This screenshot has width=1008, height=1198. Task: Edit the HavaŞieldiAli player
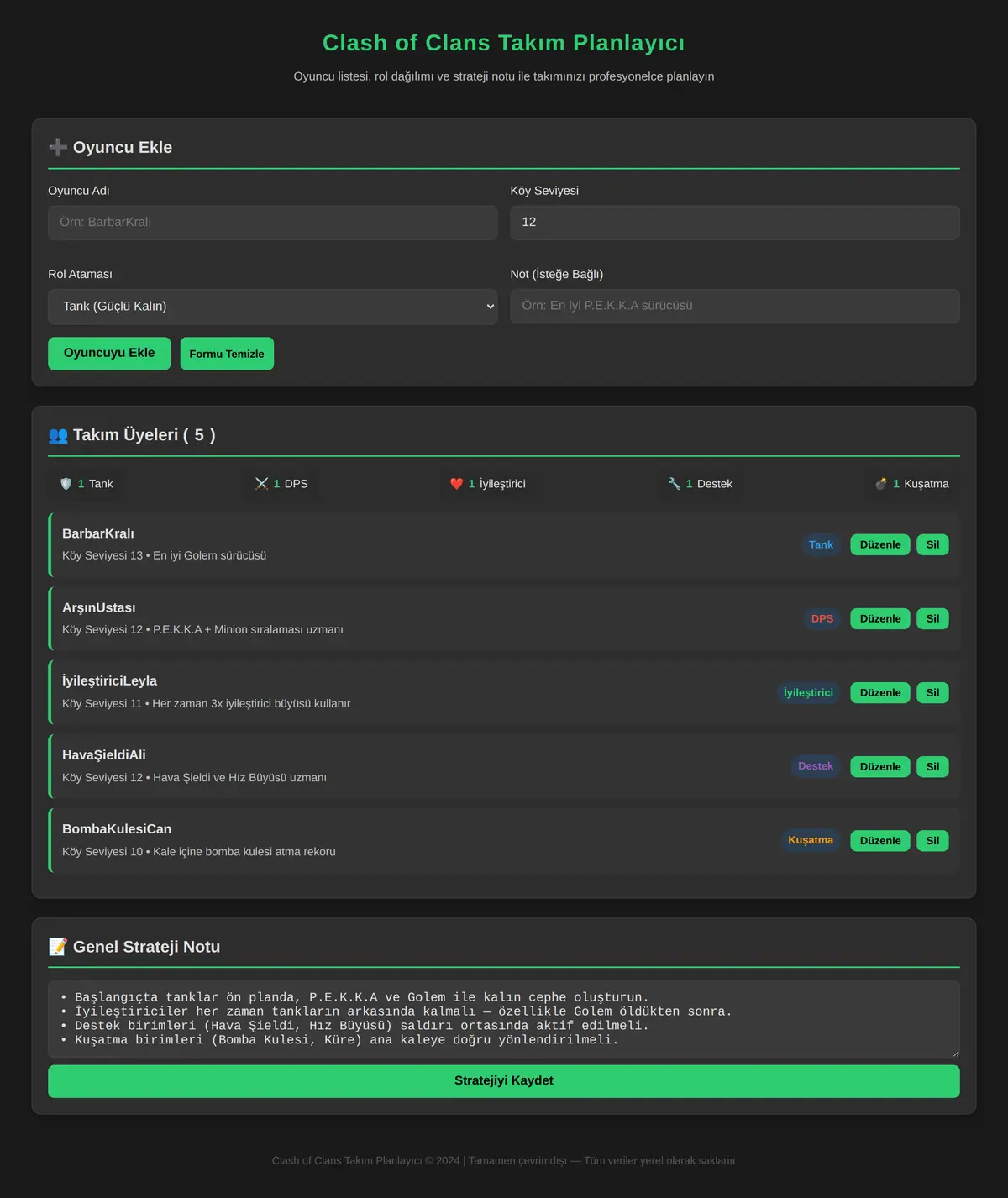click(880, 766)
